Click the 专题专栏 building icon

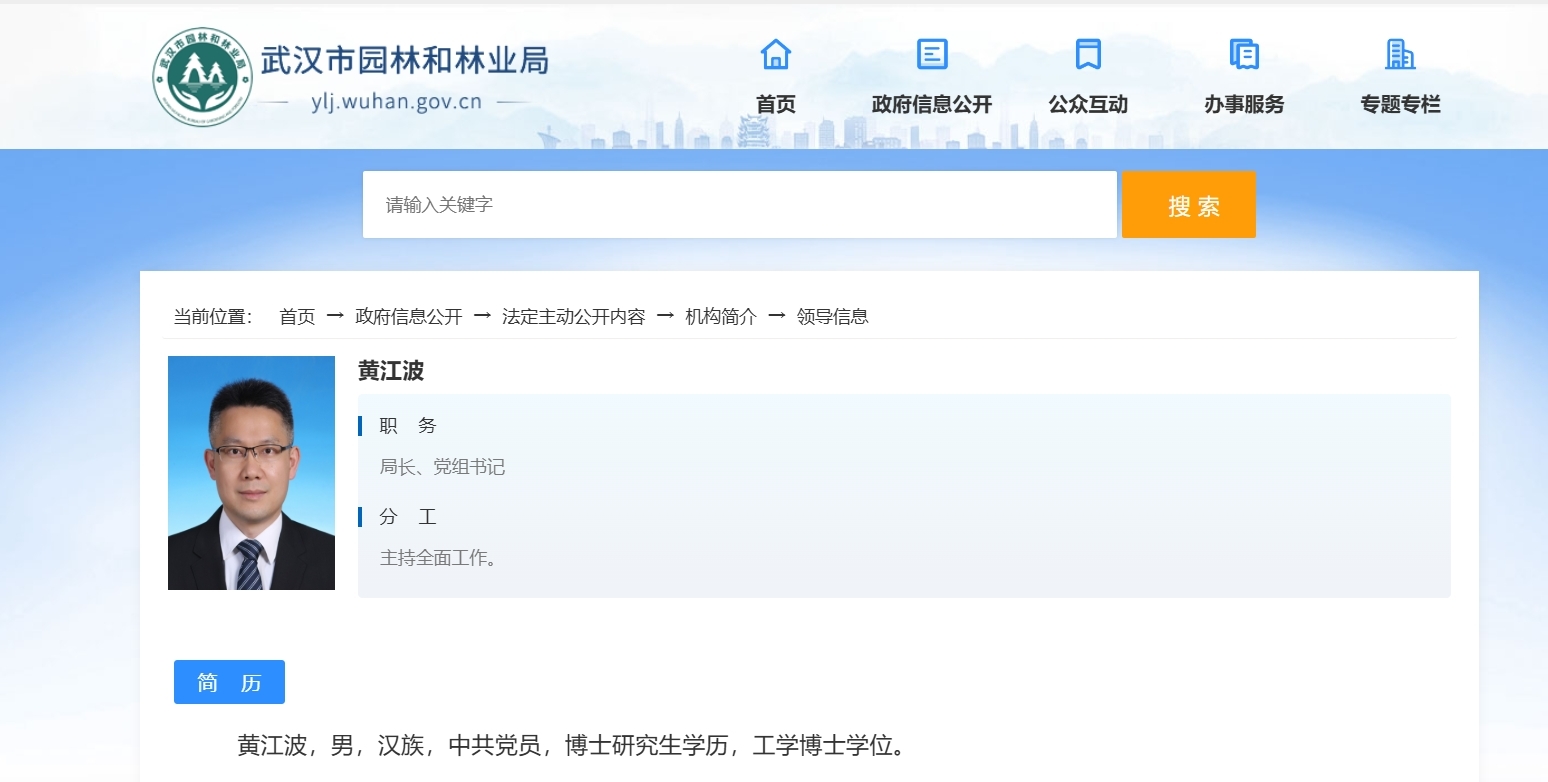pyautogui.click(x=1399, y=54)
